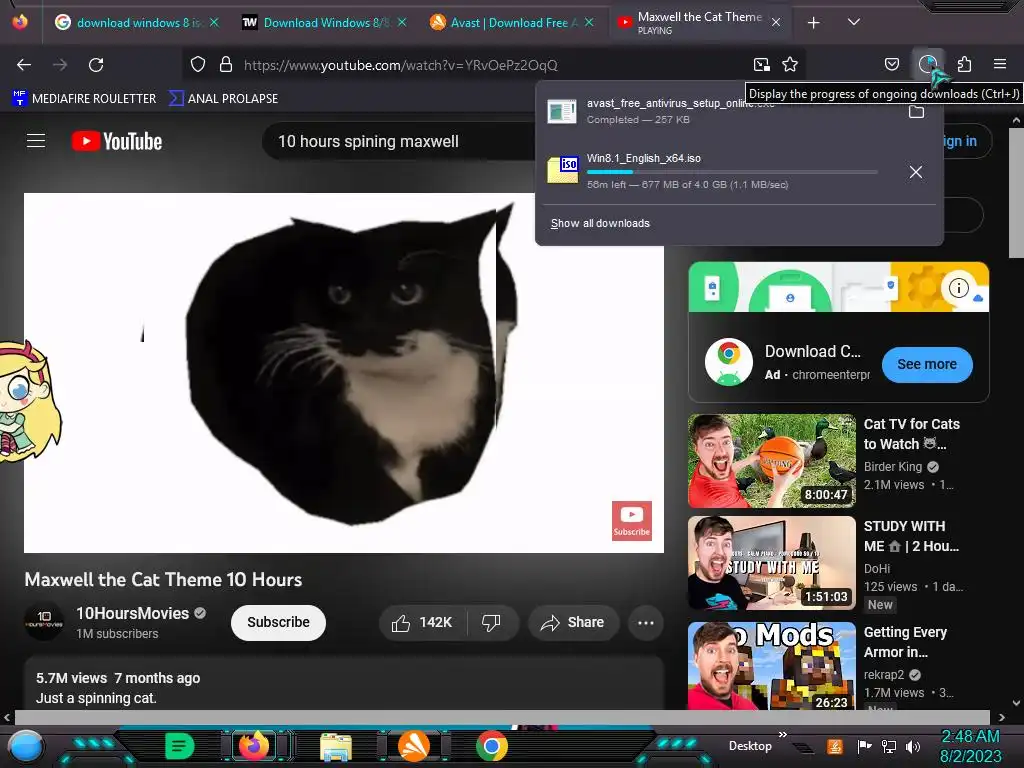
Task: Click the Subscribe watermark in the video
Action: (x=632, y=520)
